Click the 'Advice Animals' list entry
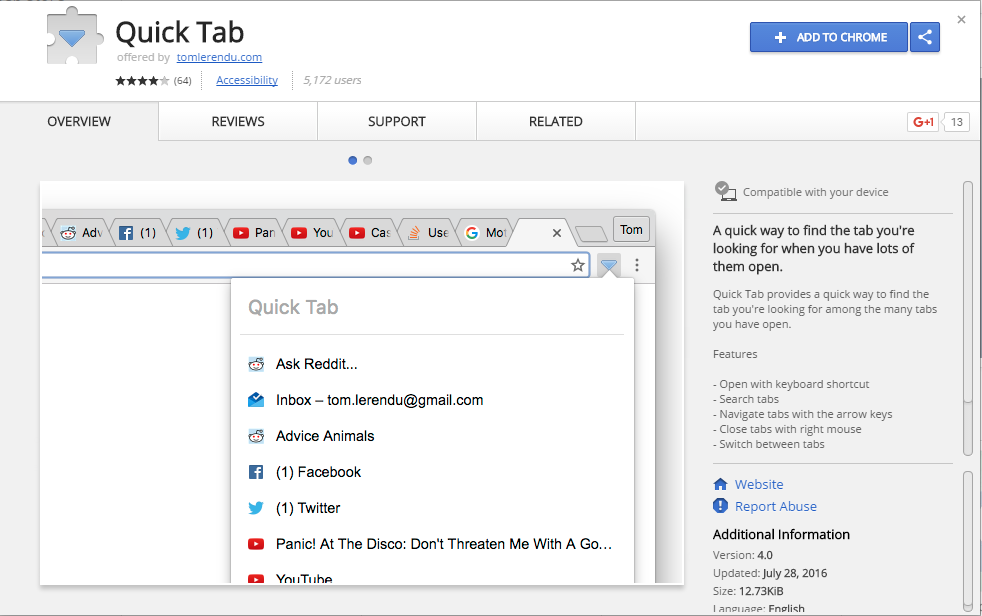The image size is (982, 616). (x=325, y=436)
